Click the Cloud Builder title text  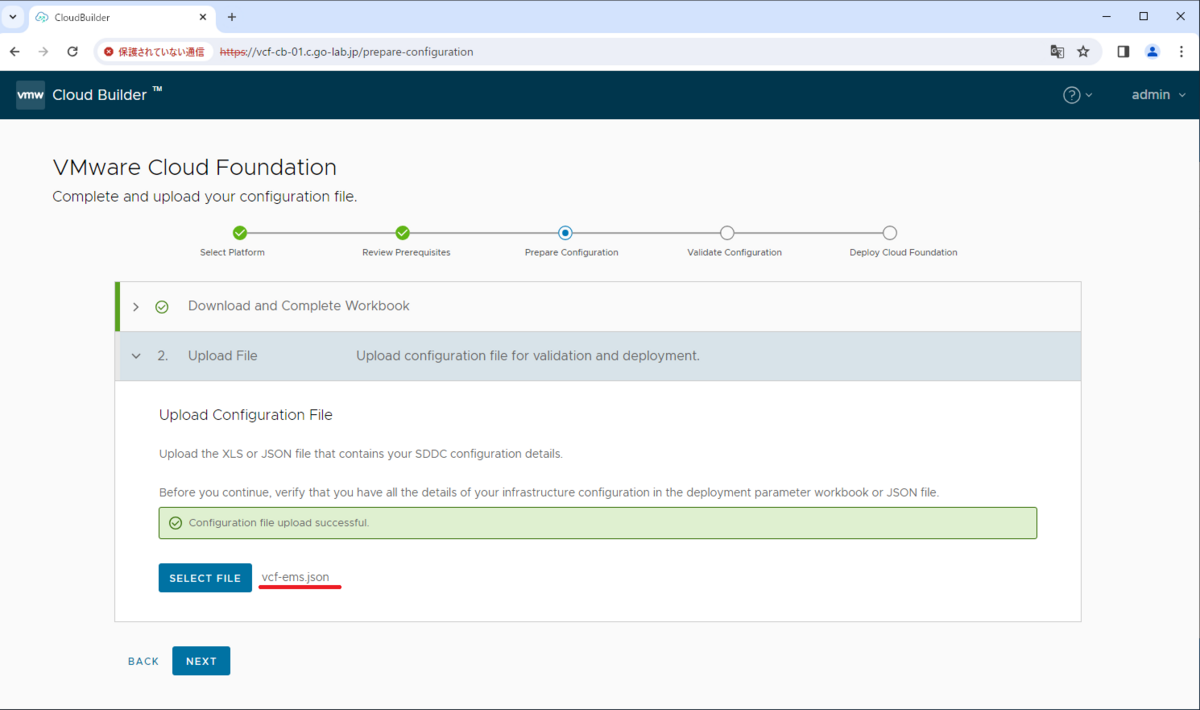pyautogui.click(x=107, y=95)
